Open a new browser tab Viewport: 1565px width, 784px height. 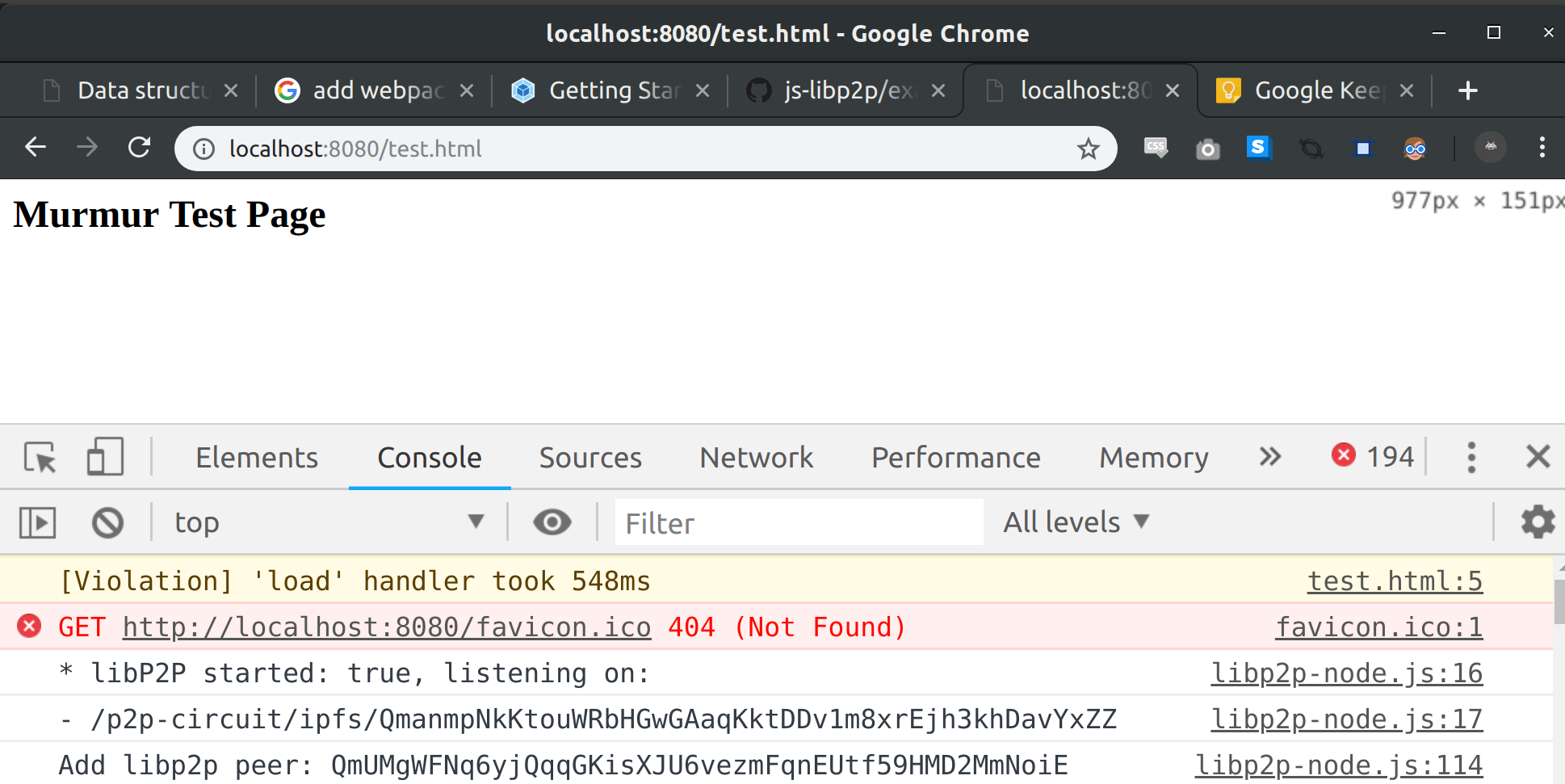click(1468, 90)
